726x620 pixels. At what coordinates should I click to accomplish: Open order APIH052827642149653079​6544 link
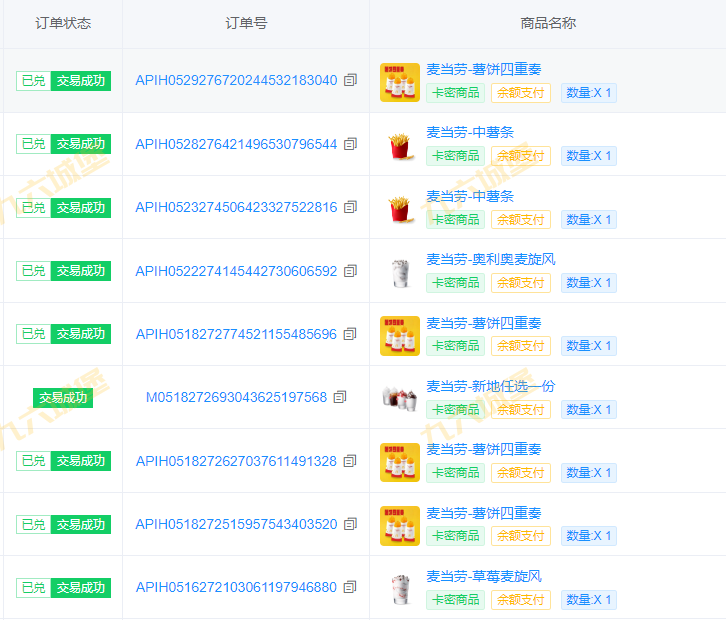point(236,144)
